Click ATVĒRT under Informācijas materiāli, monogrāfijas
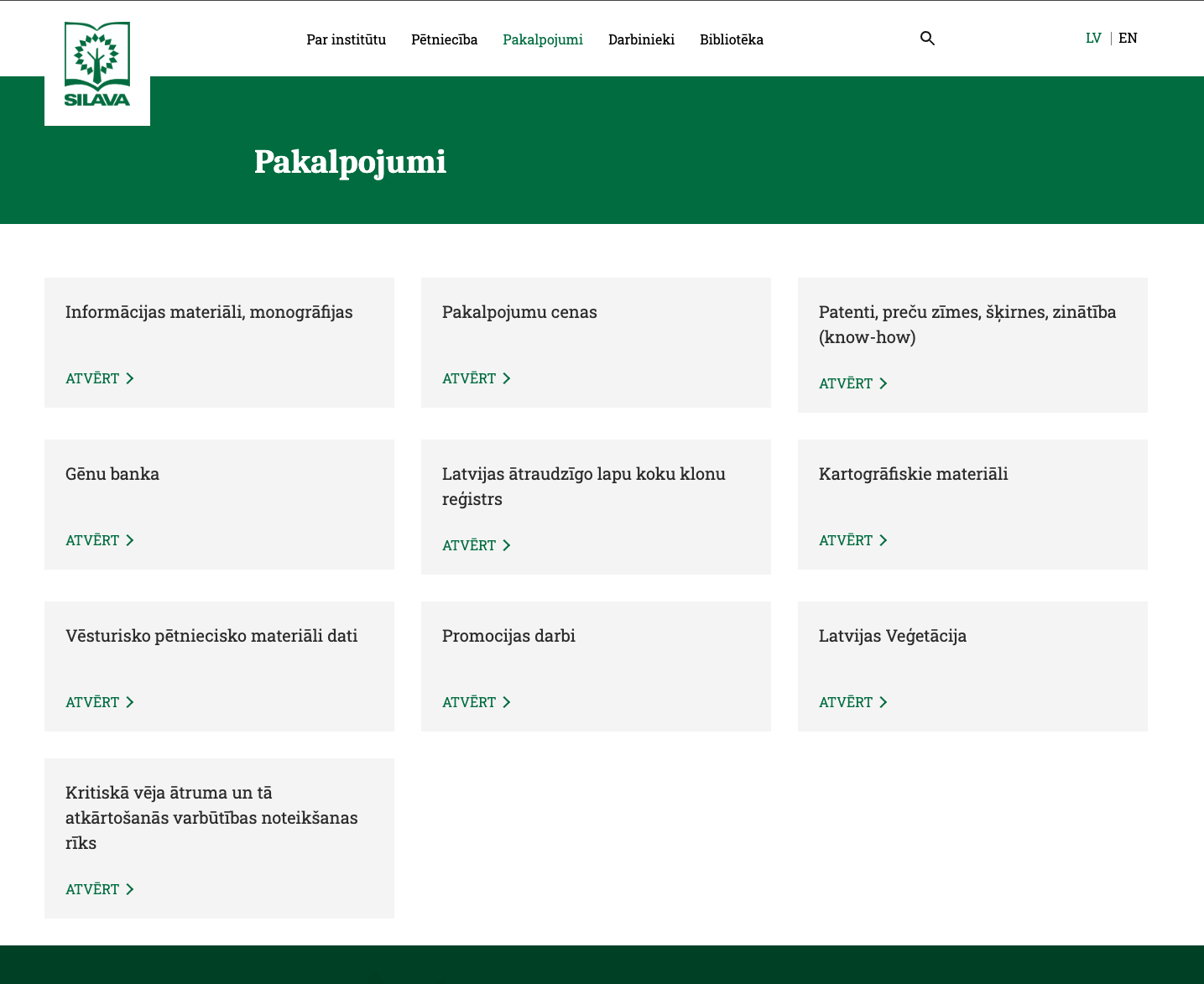 (100, 378)
